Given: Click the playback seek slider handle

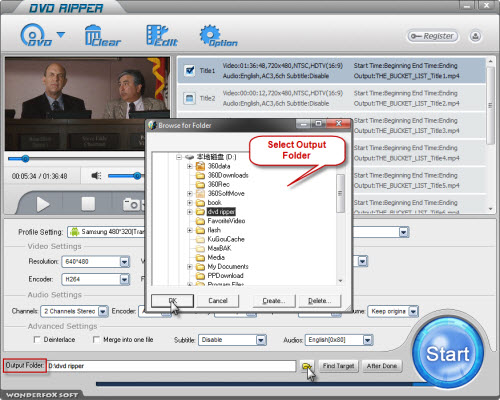Looking at the screenshot, I should tap(25, 159).
